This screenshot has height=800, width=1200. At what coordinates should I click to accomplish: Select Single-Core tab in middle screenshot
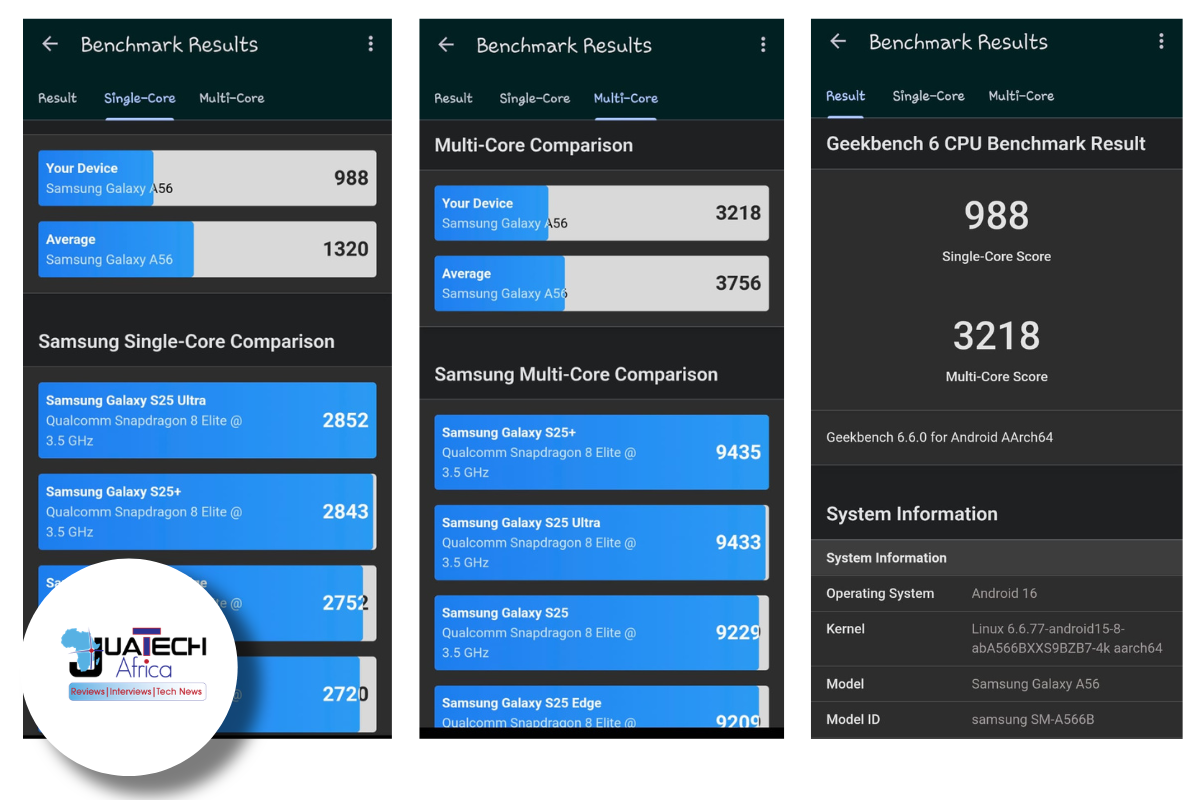(535, 98)
